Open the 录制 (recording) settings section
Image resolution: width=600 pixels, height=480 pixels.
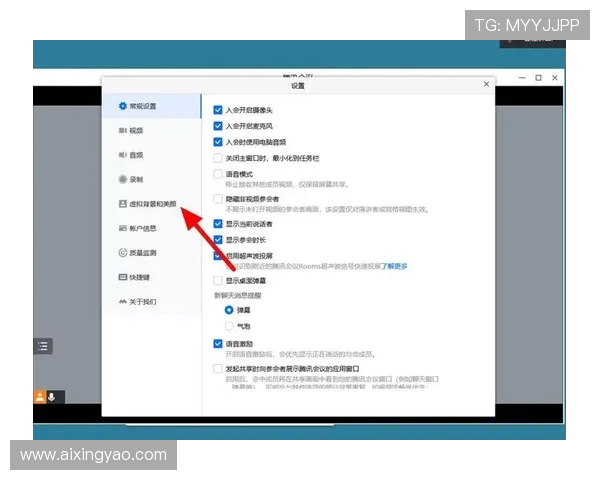pos(151,179)
